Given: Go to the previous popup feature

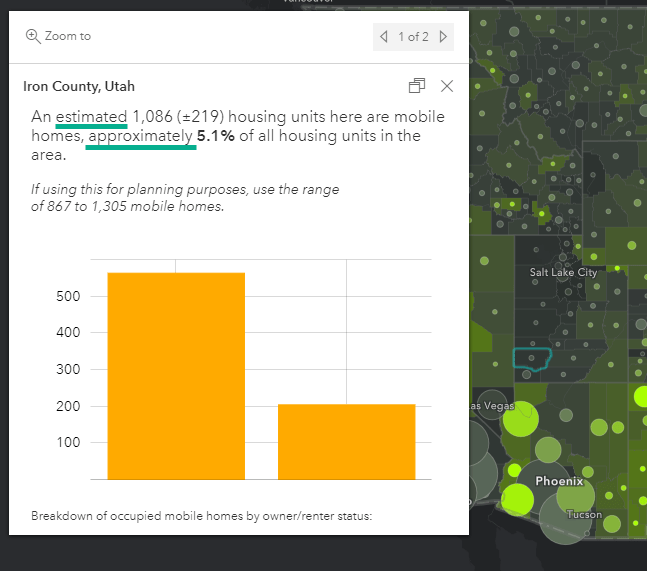Looking at the screenshot, I should click(x=384, y=37).
